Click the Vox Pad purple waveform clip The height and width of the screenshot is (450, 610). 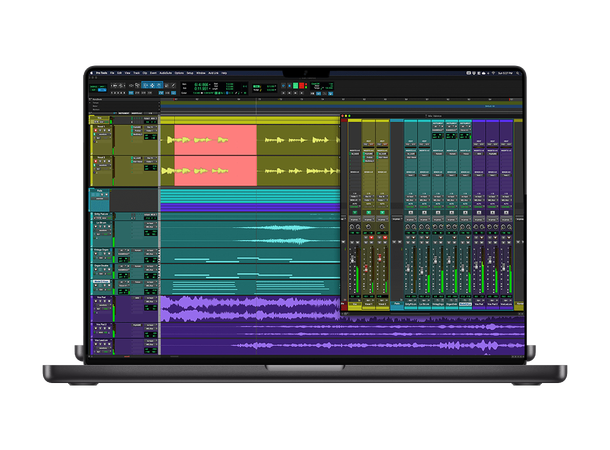click(x=250, y=309)
